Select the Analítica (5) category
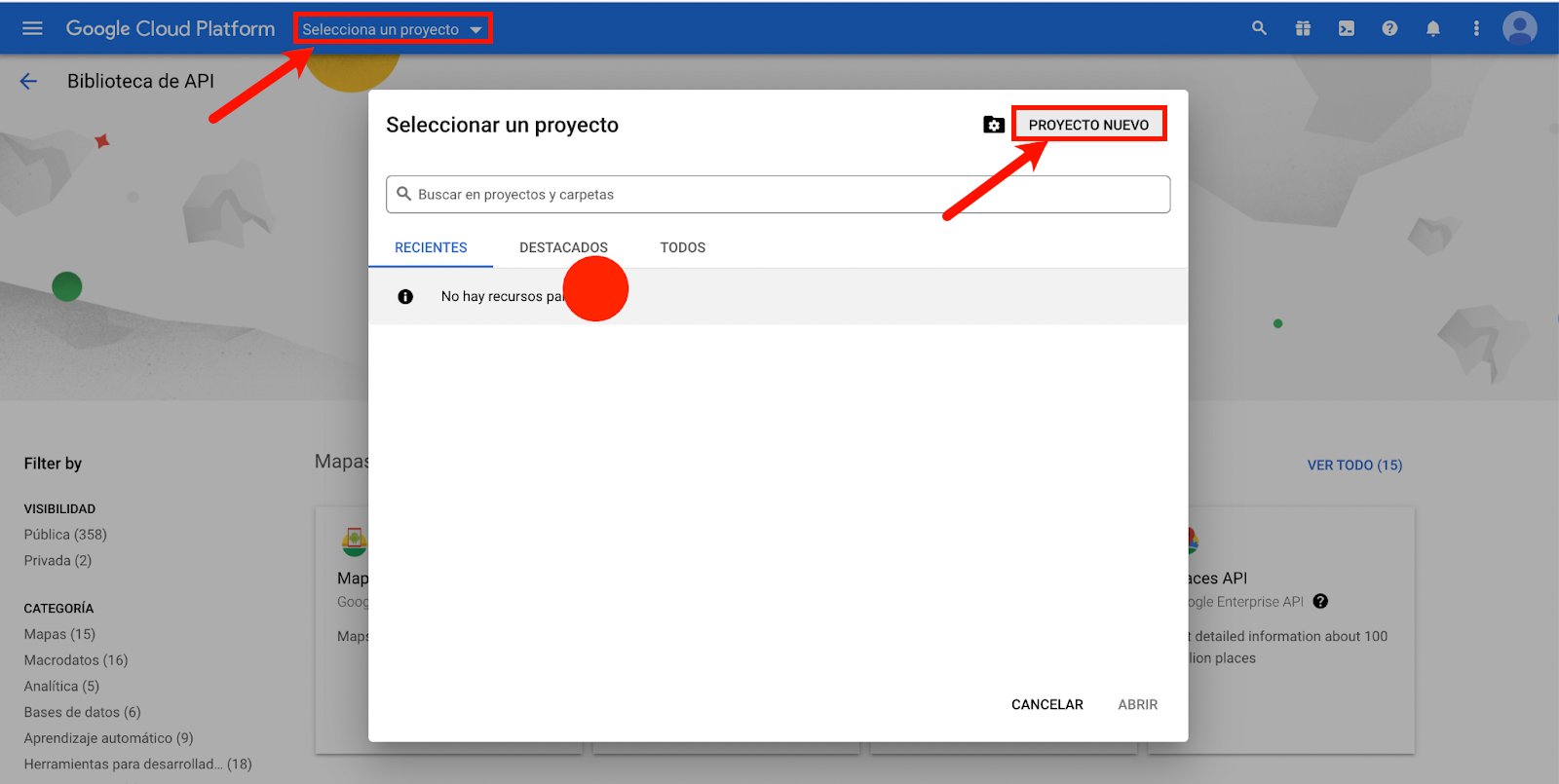 [x=61, y=687]
